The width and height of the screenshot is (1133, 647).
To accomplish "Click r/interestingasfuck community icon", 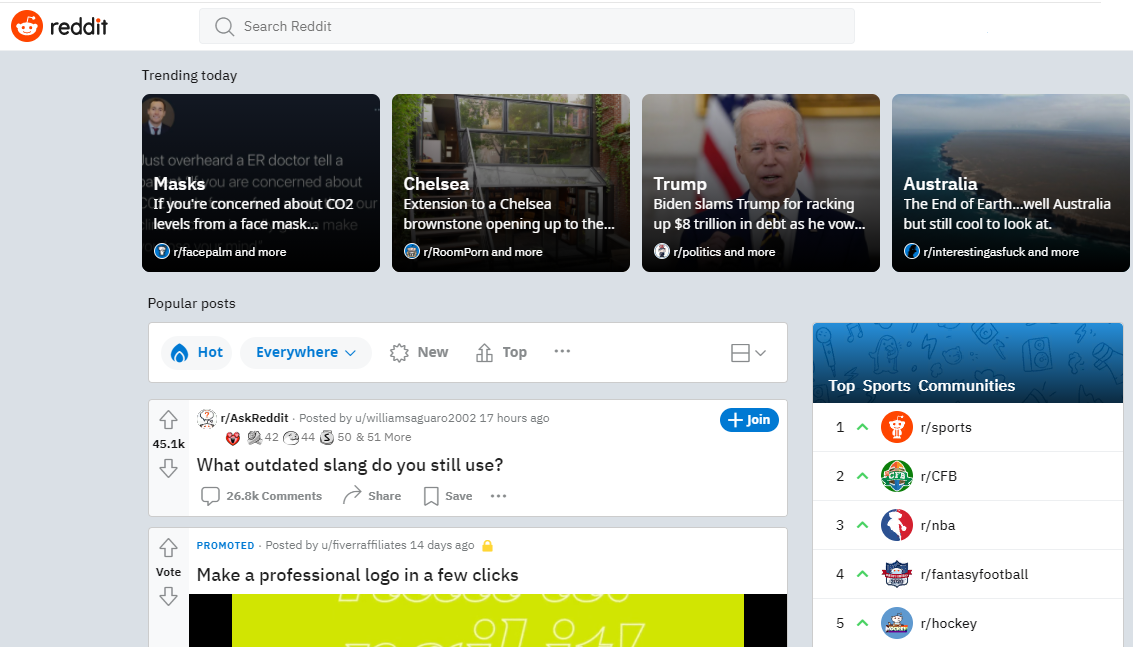I will (x=912, y=251).
